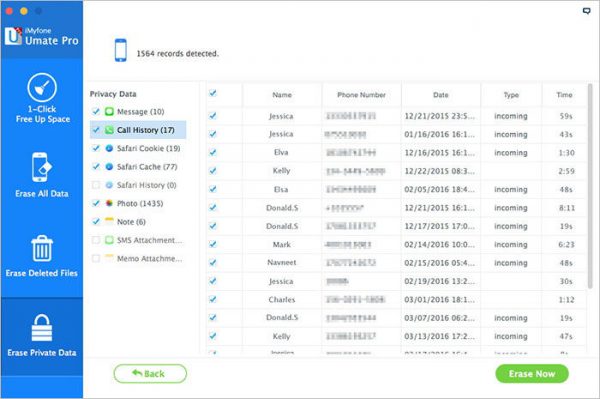Image resolution: width=600 pixels, height=399 pixels.
Task: Sort by the Type column header
Action: click(x=511, y=95)
